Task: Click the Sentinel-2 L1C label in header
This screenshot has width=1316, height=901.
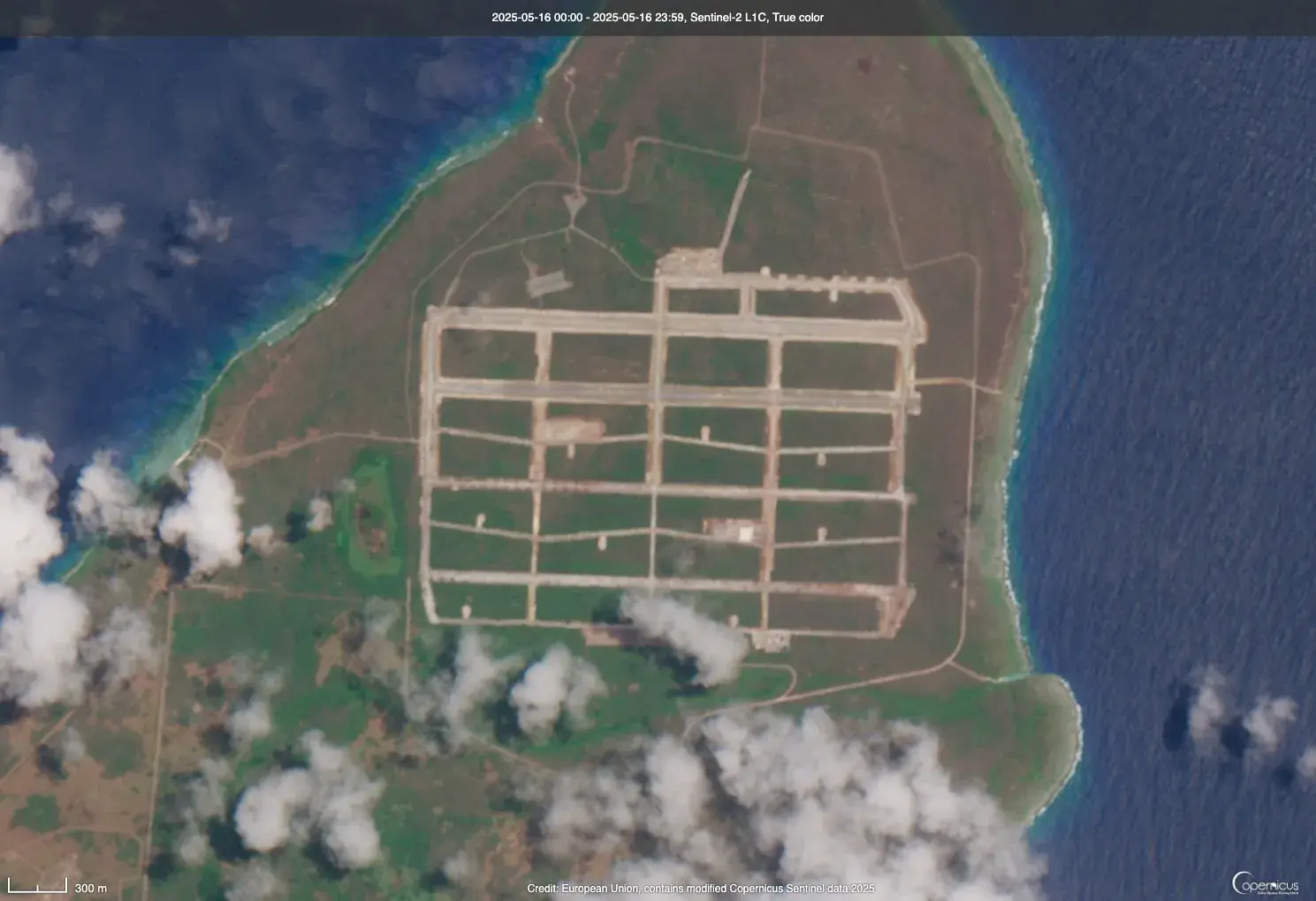Action: coord(728,18)
